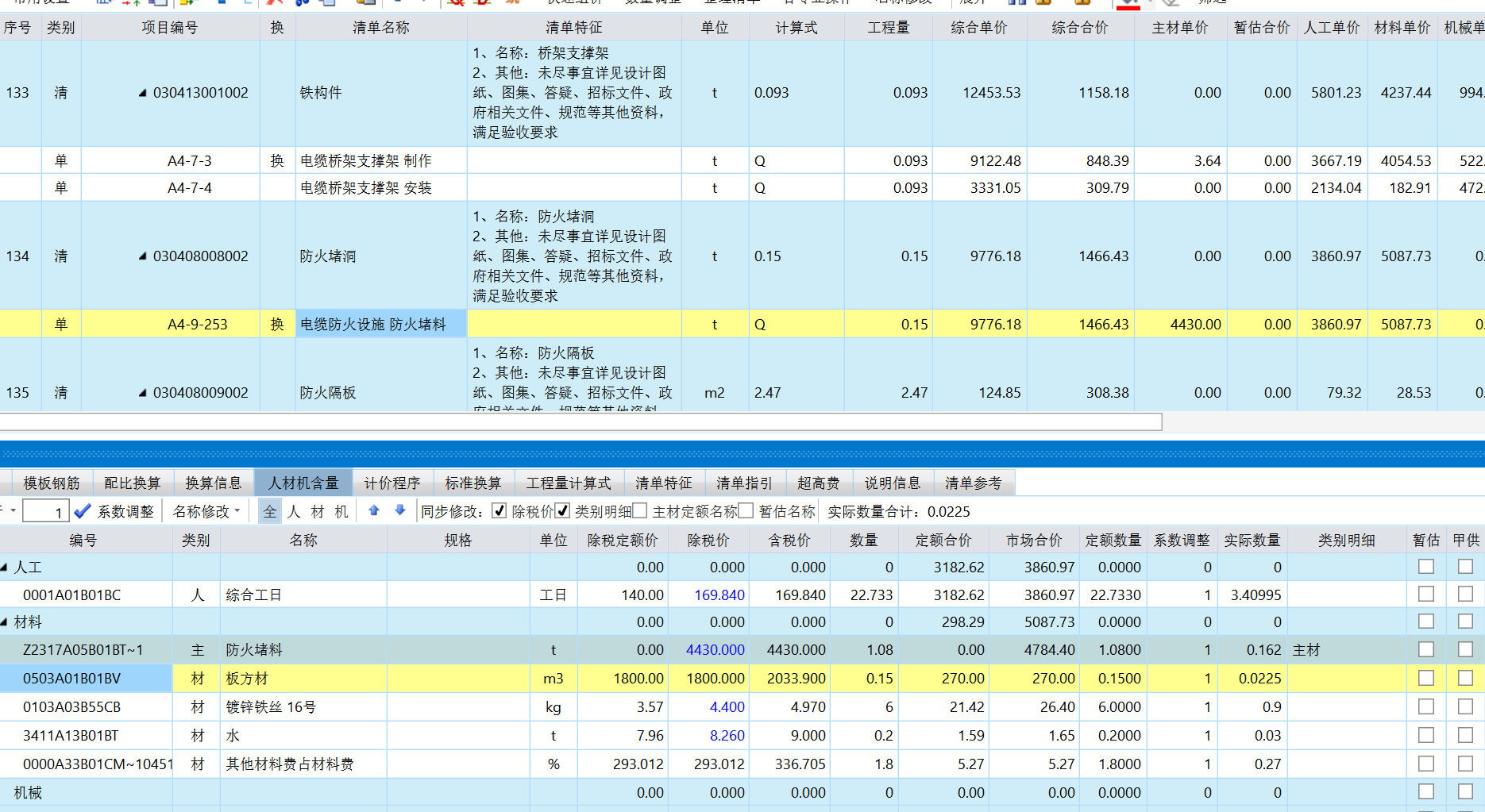
Task: Click the horizontal scrollbar of the upper table
Action: point(580,421)
